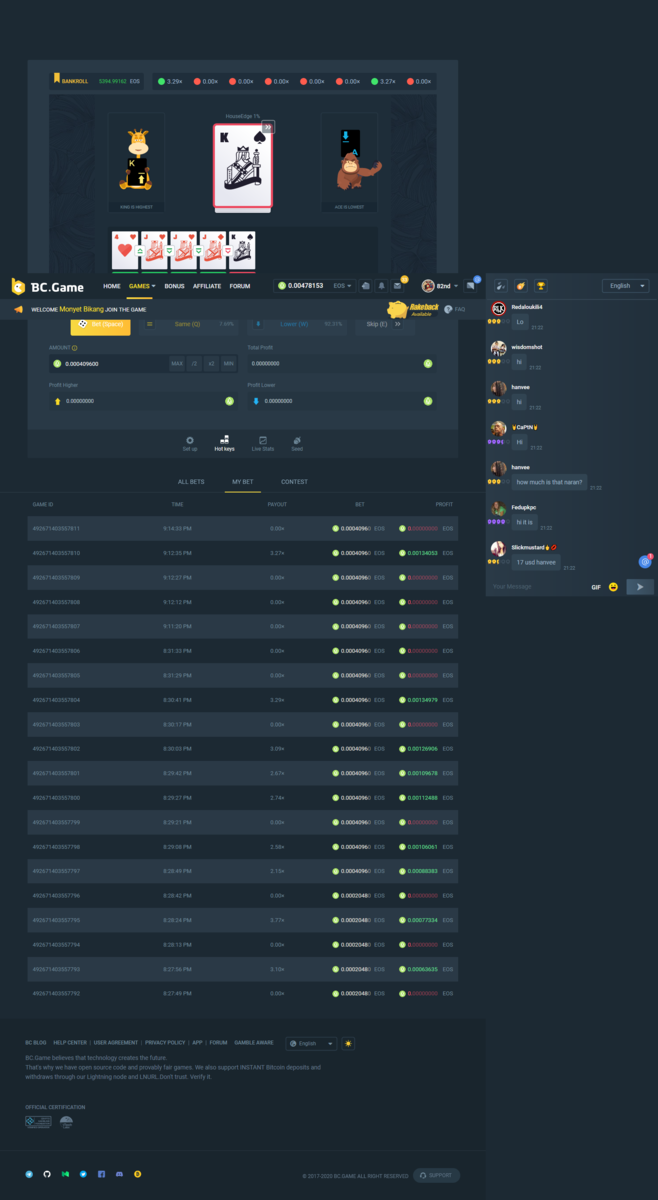
Task: Switch to the All Bets tab
Action: [191, 482]
